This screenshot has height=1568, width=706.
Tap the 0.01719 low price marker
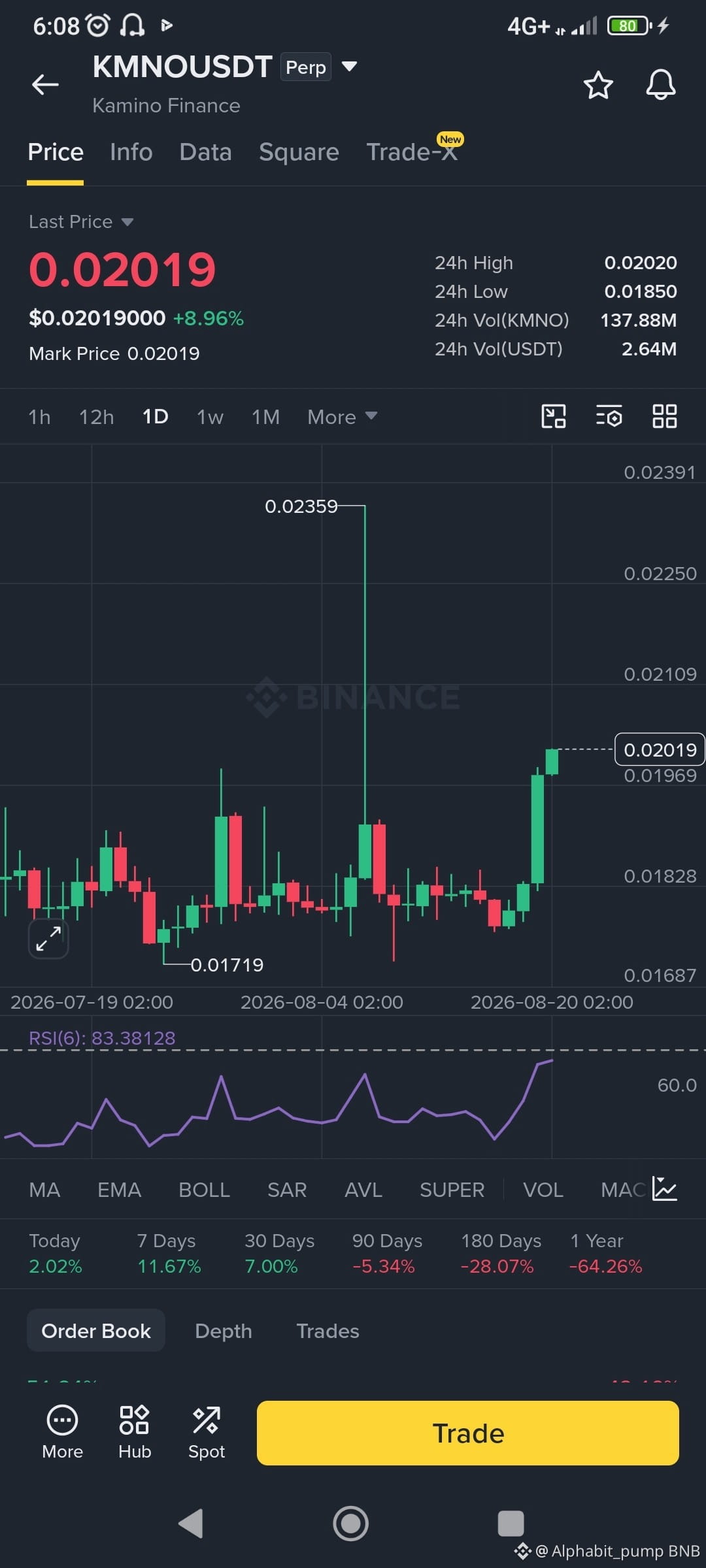[x=227, y=964]
